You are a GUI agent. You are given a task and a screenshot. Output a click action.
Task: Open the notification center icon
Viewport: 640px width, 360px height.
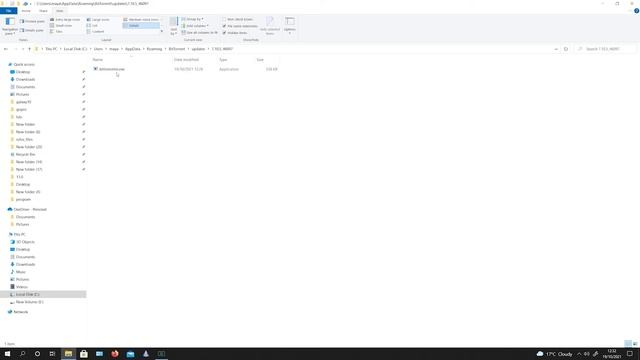(630, 354)
